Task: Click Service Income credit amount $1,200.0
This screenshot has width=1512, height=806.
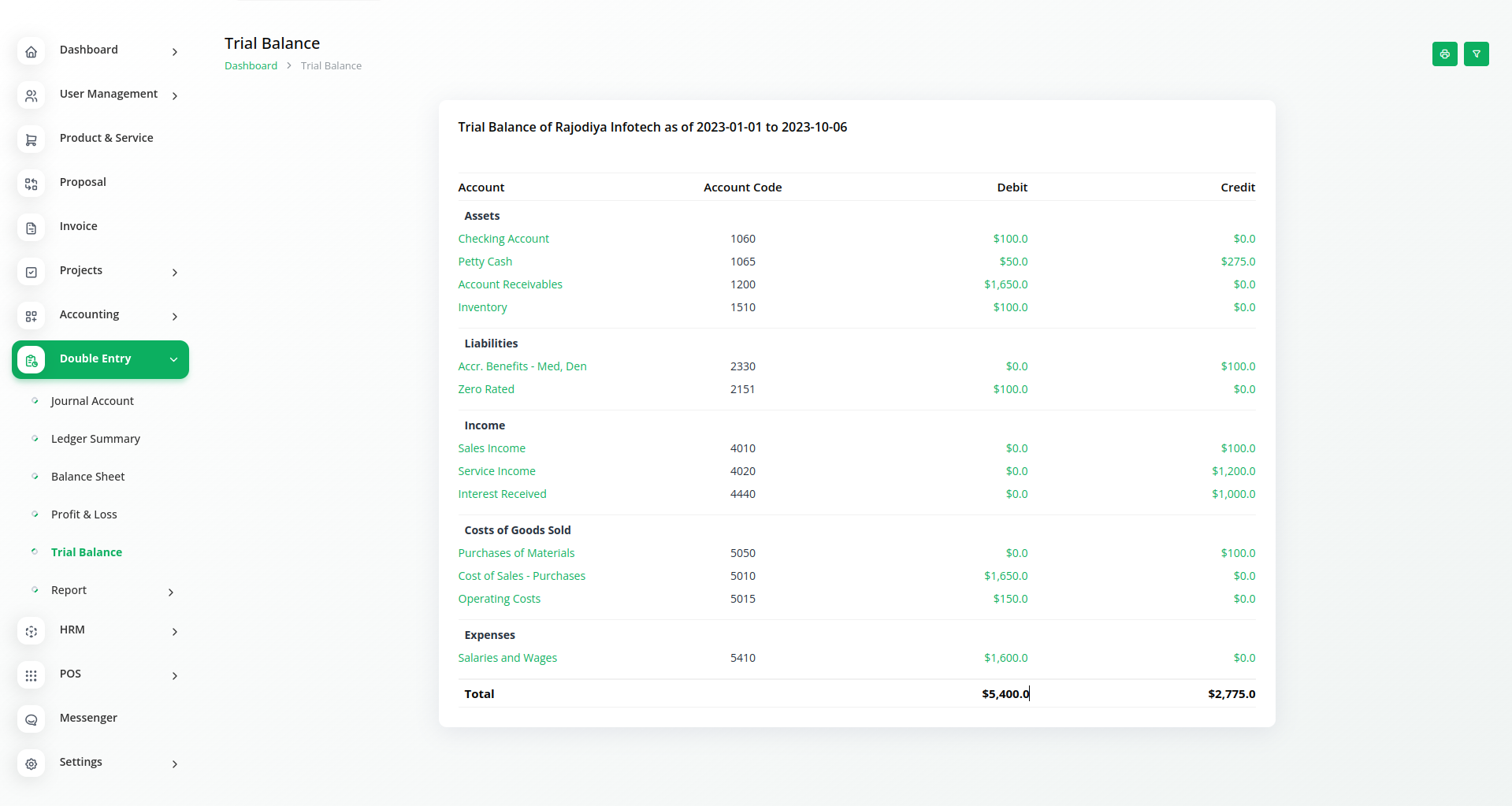Action: pos(1233,471)
